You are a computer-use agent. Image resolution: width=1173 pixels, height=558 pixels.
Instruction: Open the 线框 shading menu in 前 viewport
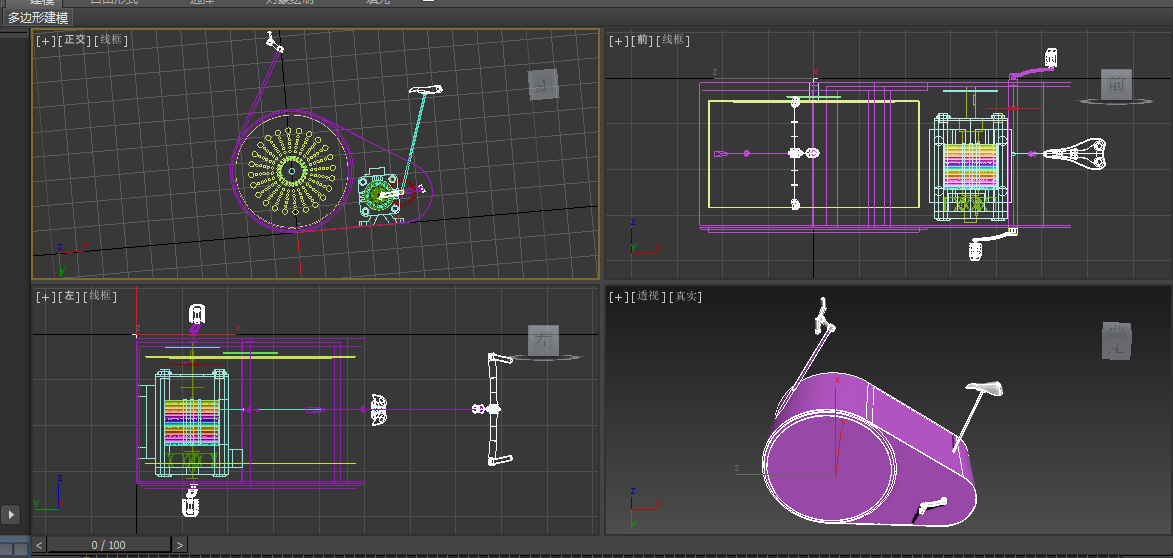coord(673,40)
